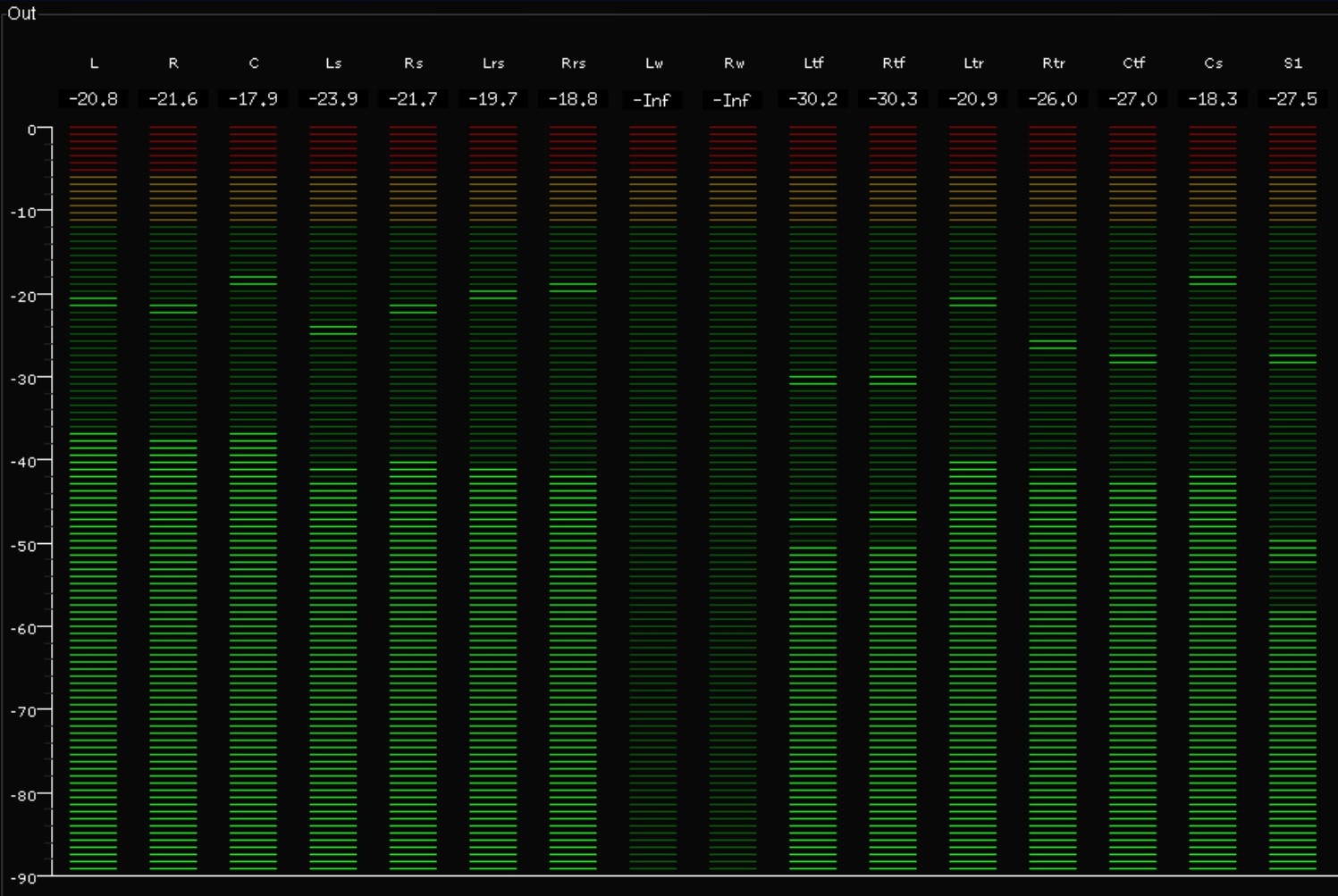Select the Ls channel label
The height and width of the screenshot is (896, 1338).
point(333,63)
